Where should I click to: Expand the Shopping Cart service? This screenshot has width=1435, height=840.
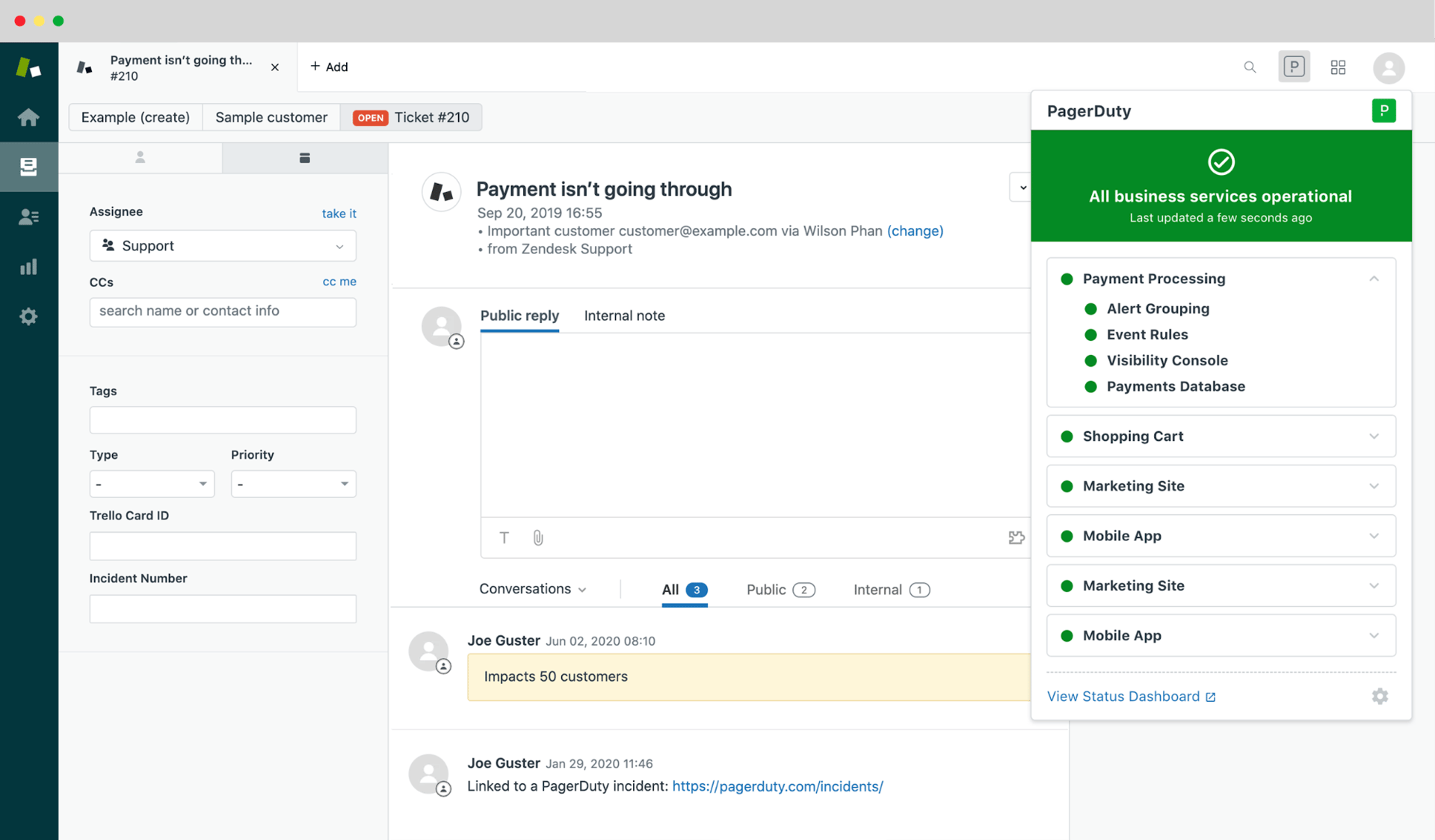pos(1374,436)
